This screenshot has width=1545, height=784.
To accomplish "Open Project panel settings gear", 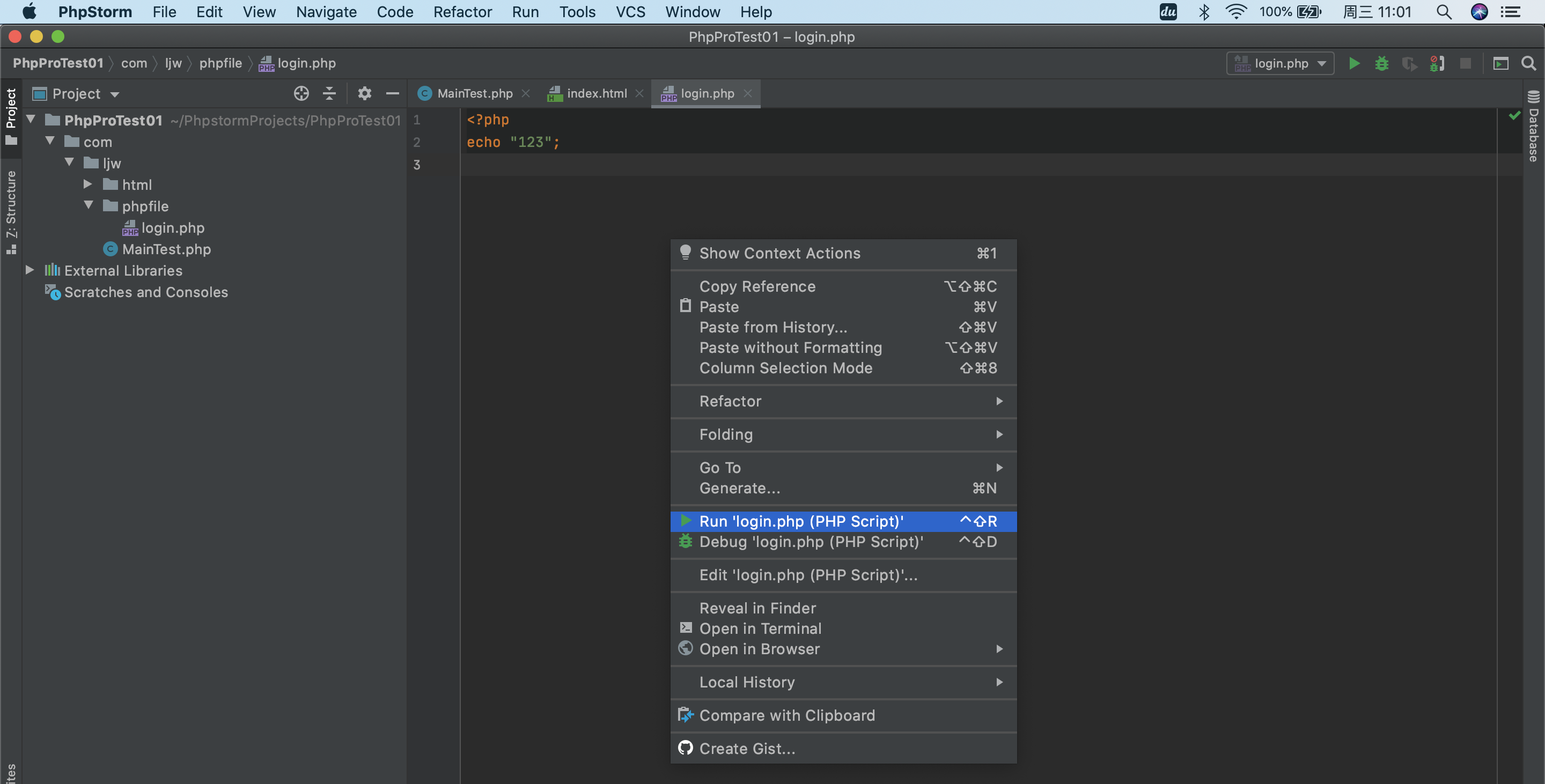I will (364, 93).
